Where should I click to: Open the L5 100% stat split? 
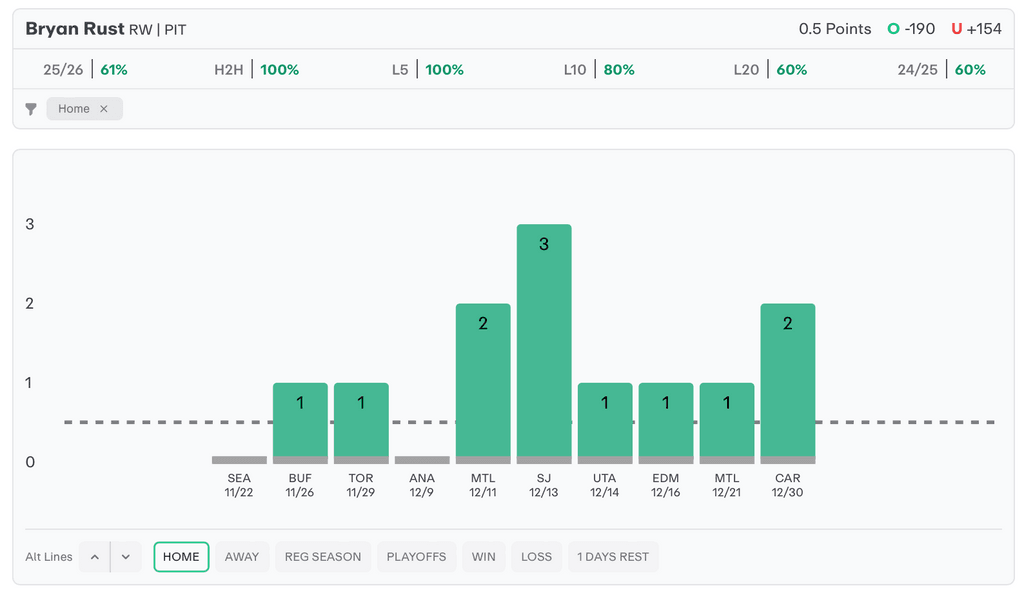coord(428,70)
